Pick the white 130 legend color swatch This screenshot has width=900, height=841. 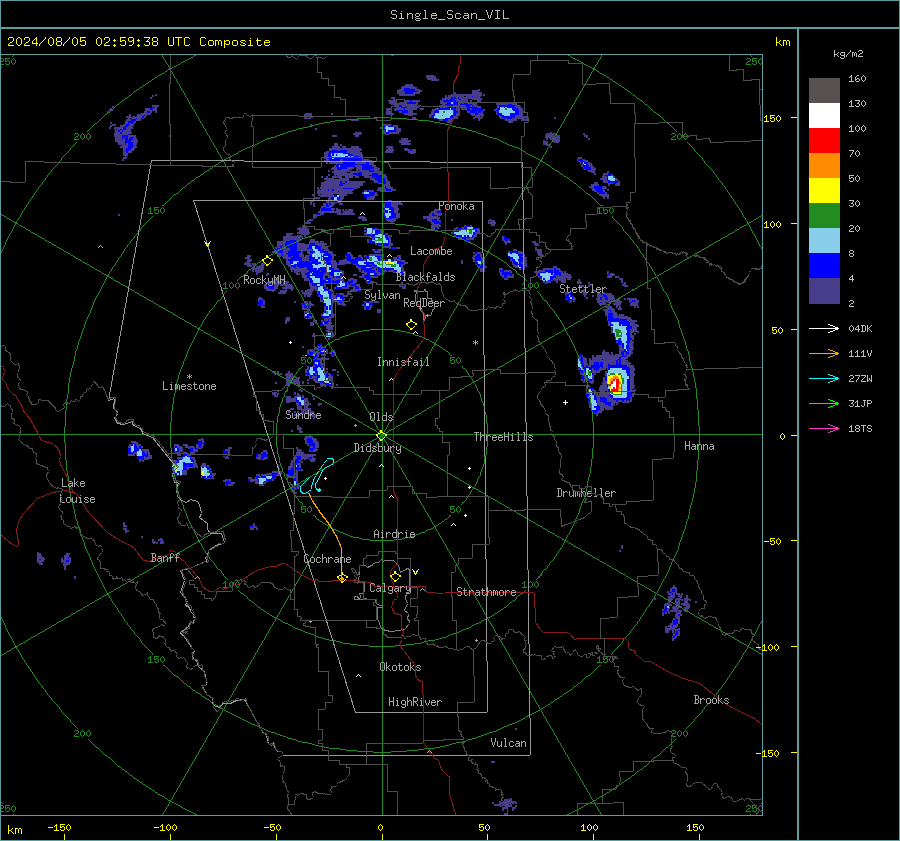pos(824,116)
